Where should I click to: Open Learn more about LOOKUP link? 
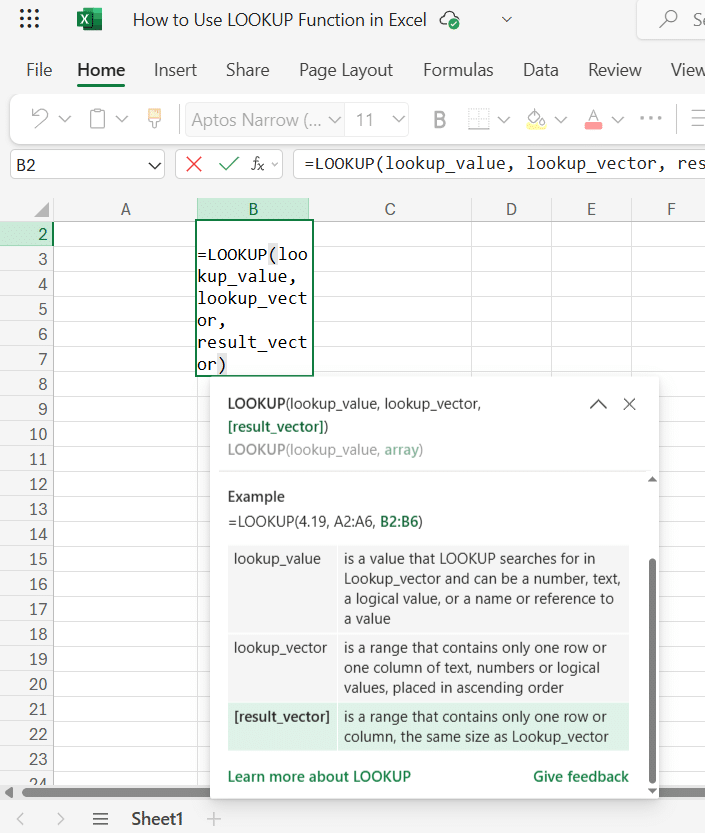point(319,777)
